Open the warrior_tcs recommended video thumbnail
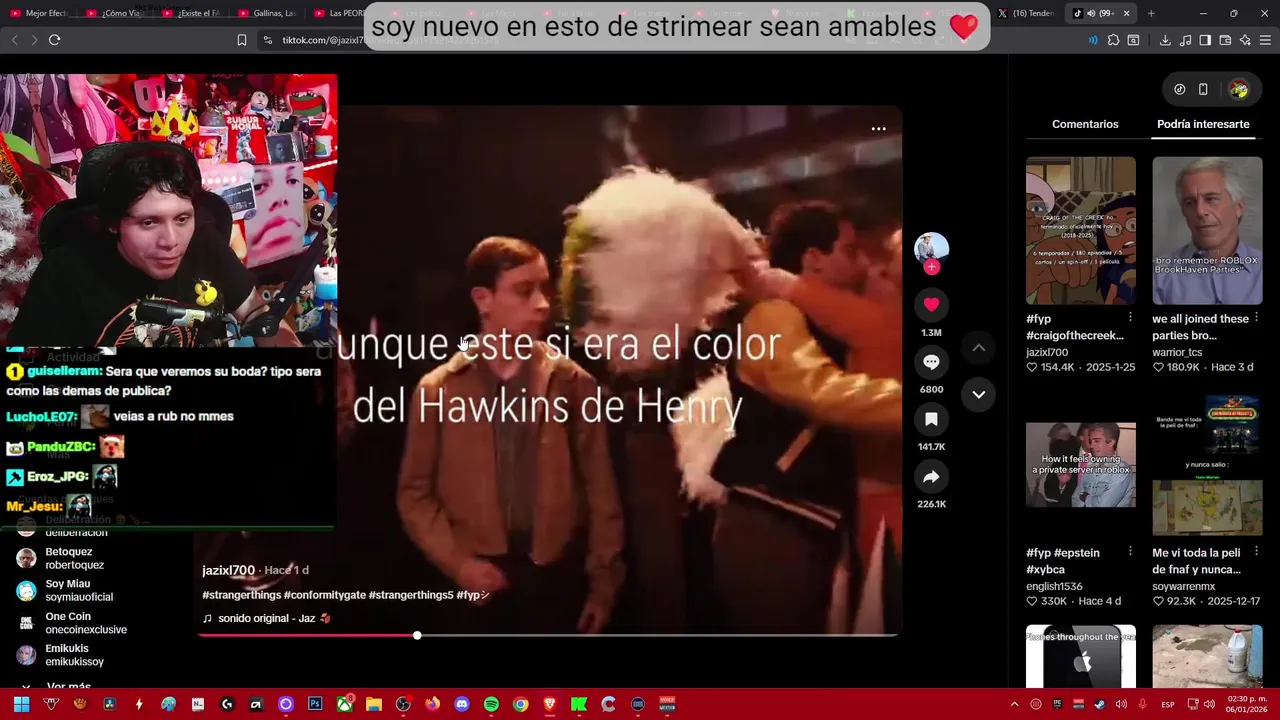The image size is (1280, 720). [1207, 231]
